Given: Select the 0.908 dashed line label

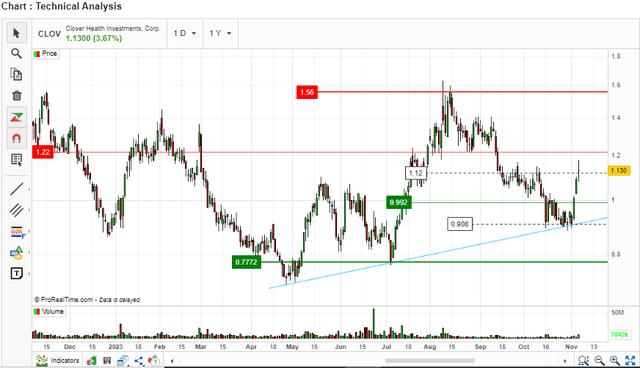Looking at the screenshot, I should 460,224.
